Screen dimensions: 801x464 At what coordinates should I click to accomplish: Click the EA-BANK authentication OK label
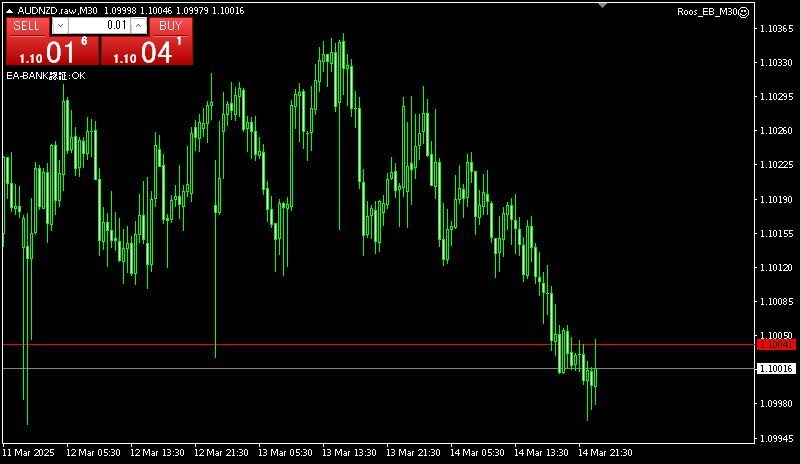pyautogui.click(x=46, y=75)
